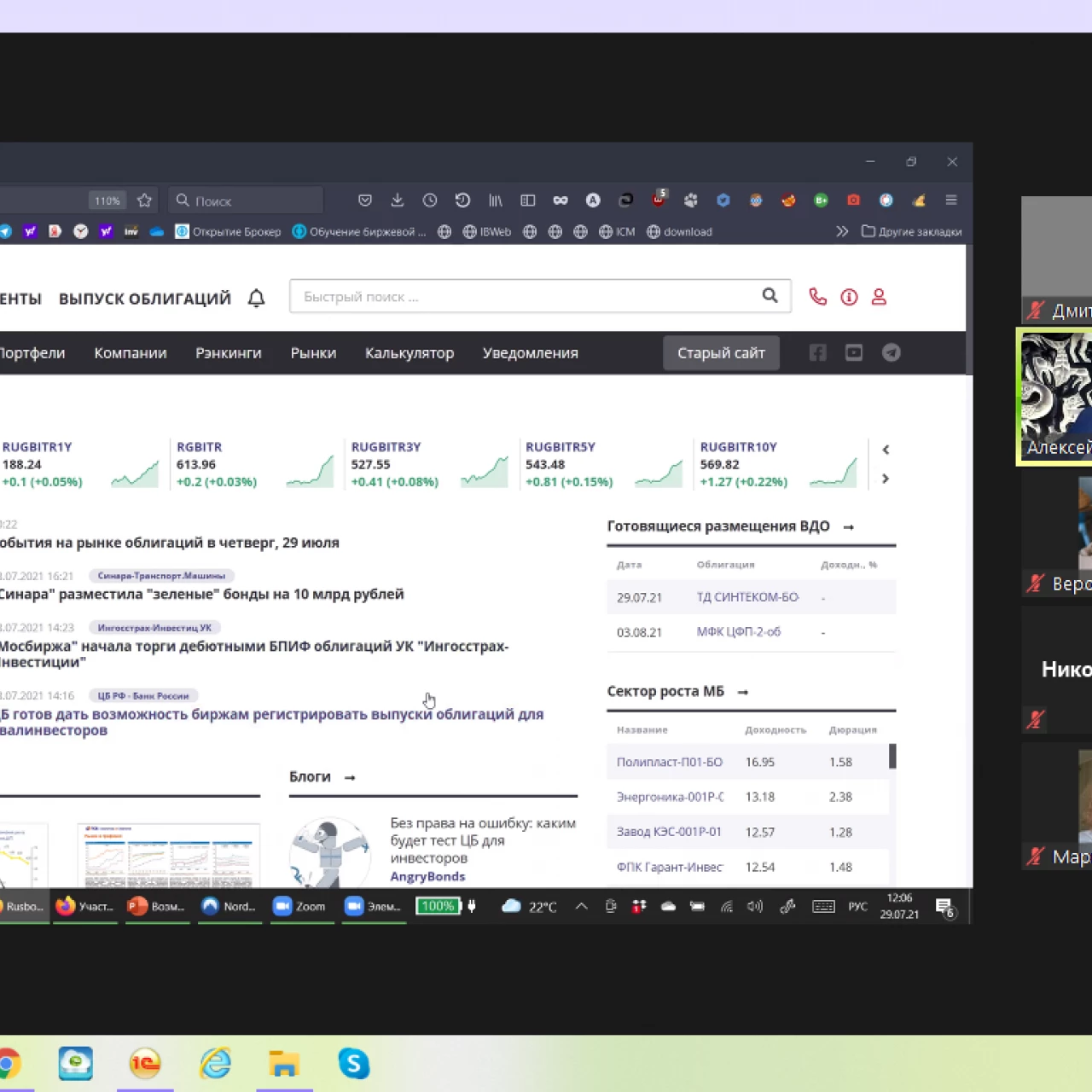
Task: Open the AngryBonds blog author link
Action: point(427,876)
